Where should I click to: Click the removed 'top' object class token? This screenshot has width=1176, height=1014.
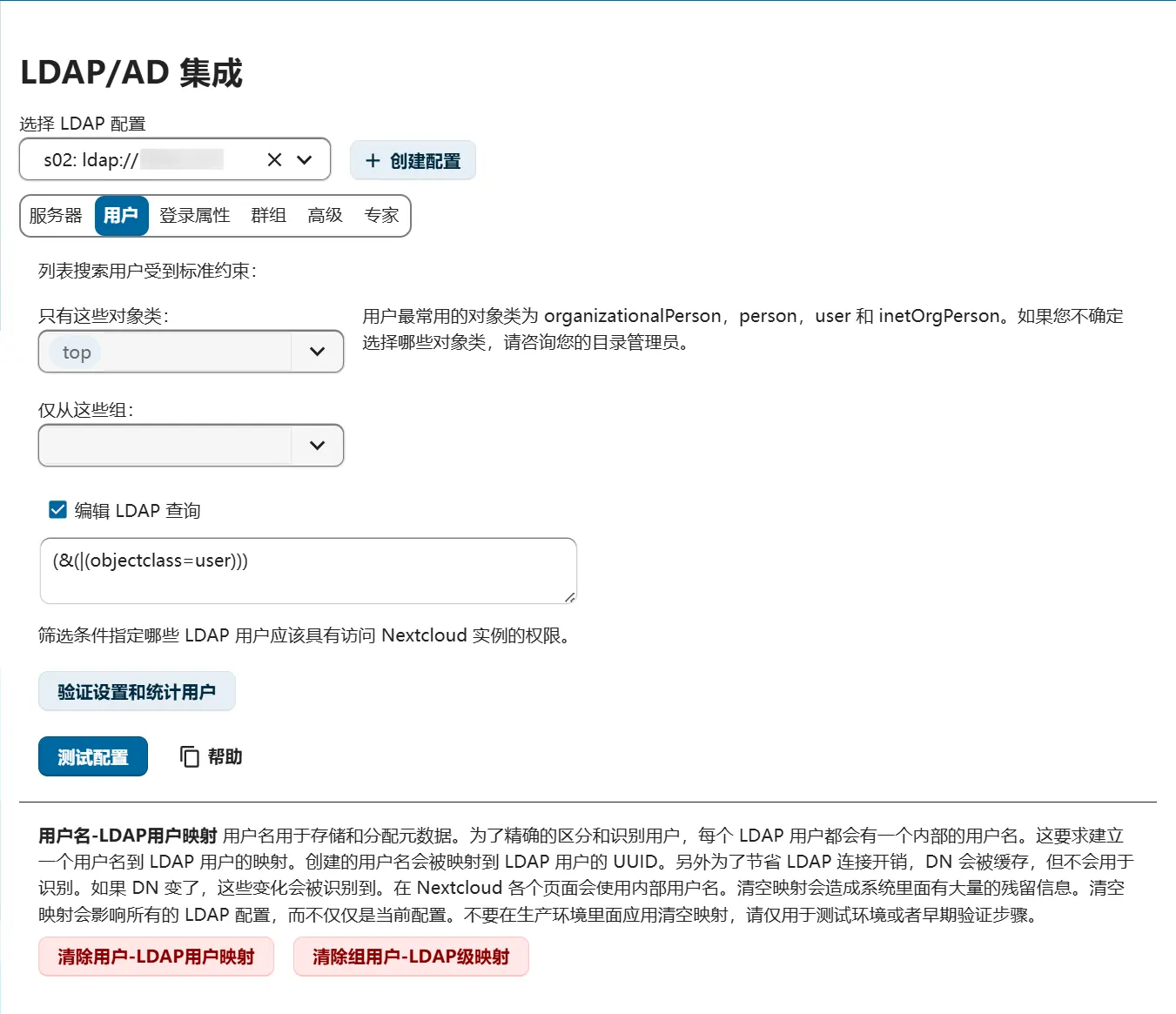75,352
